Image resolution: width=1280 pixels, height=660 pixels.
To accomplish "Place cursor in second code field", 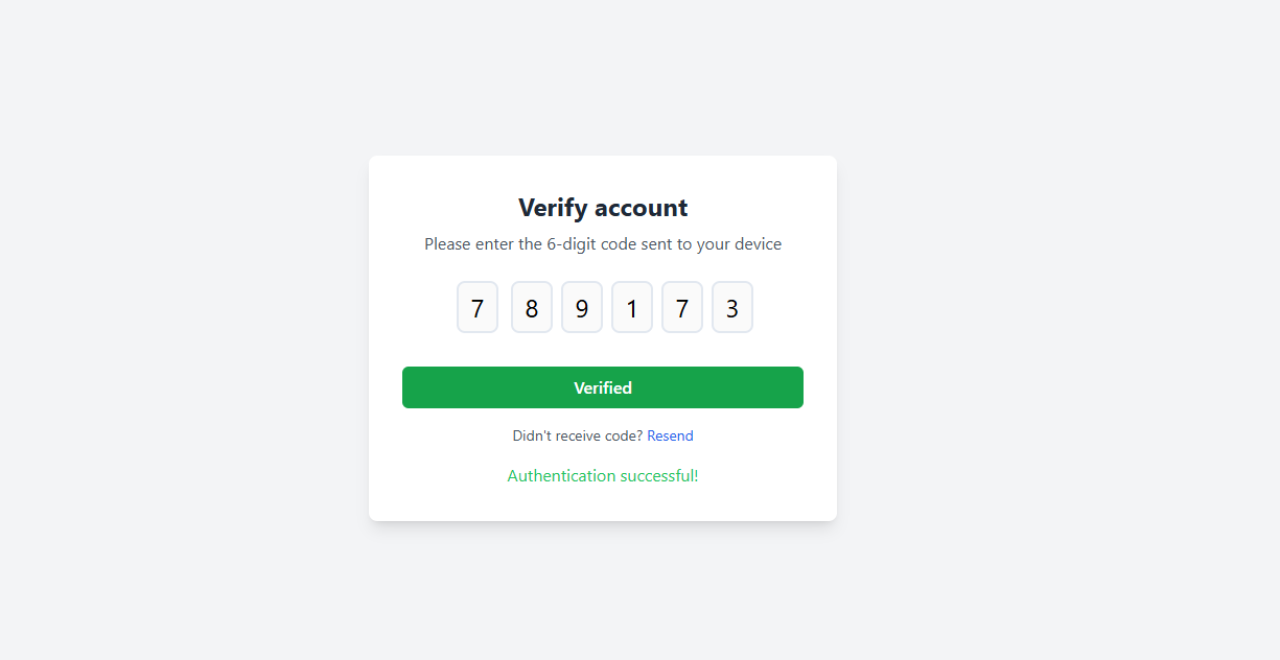I will point(532,307).
